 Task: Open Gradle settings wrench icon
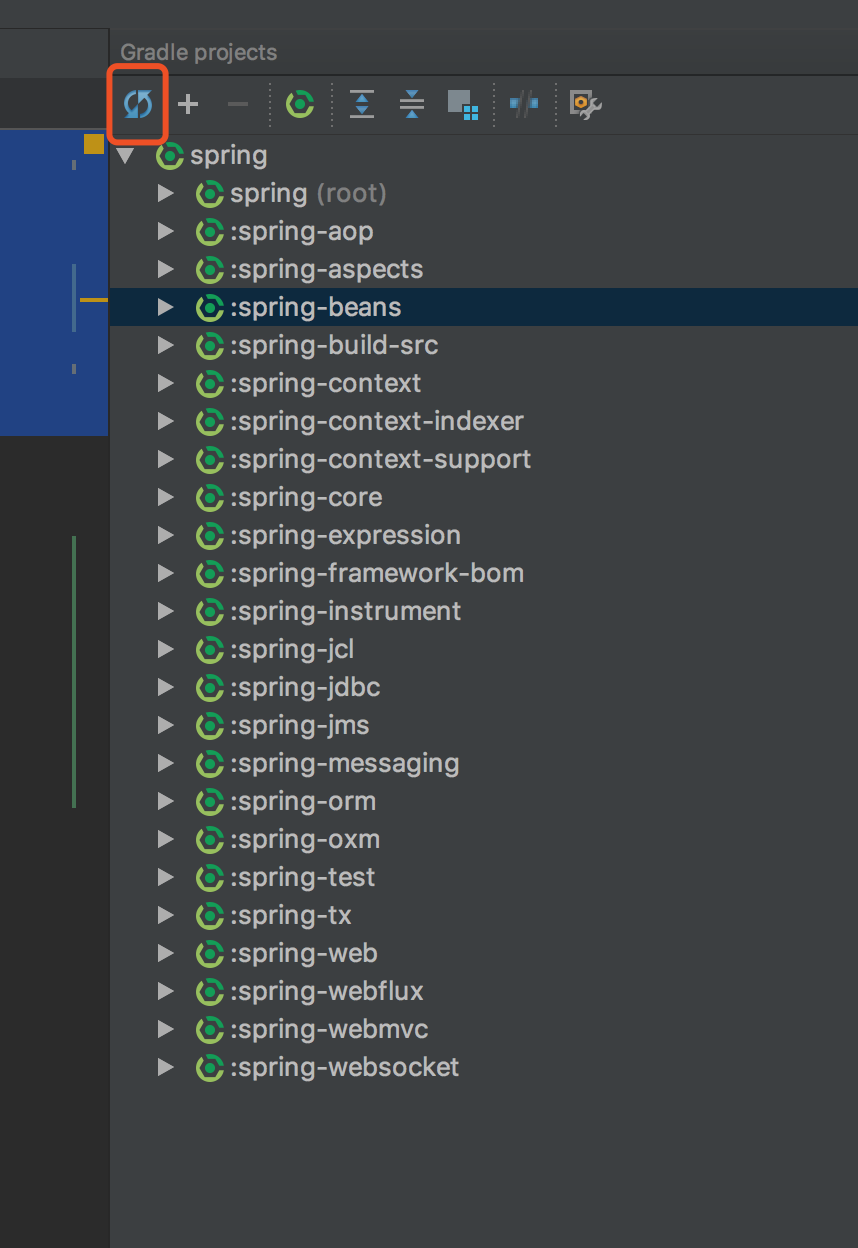click(585, 104)
